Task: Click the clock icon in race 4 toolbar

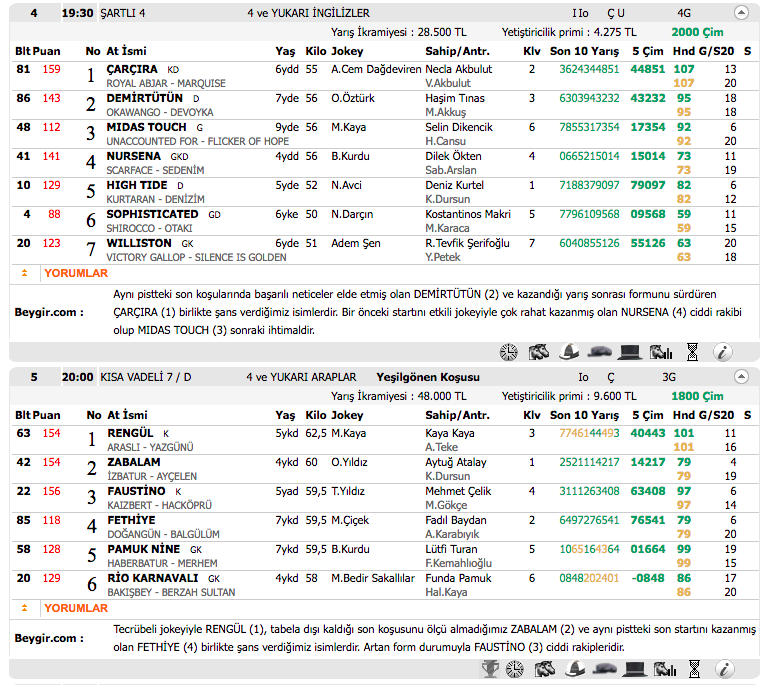Action: point(509,351)
